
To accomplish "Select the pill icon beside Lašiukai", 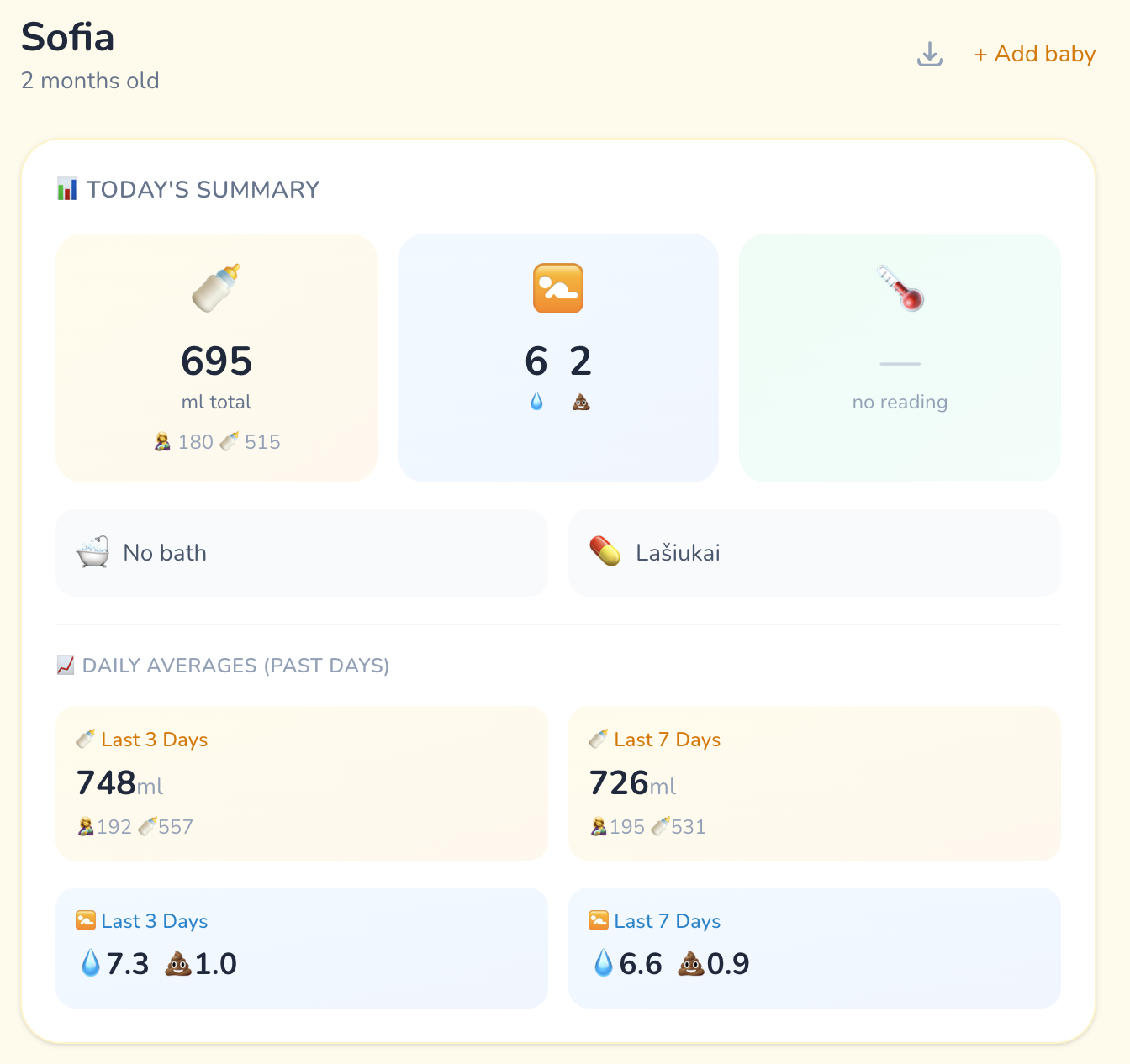I will (x=606, y=552).
